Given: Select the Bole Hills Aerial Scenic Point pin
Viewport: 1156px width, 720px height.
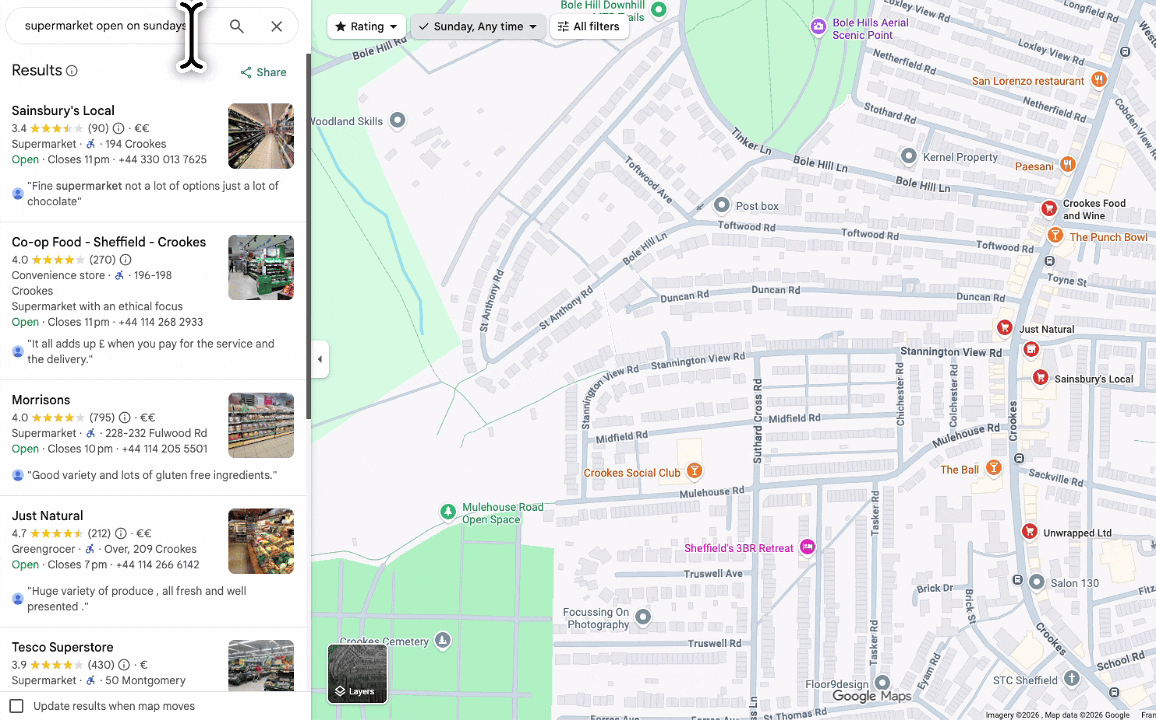Looking at the screenshot, I should pyautogui.click(x=818, y=27).
